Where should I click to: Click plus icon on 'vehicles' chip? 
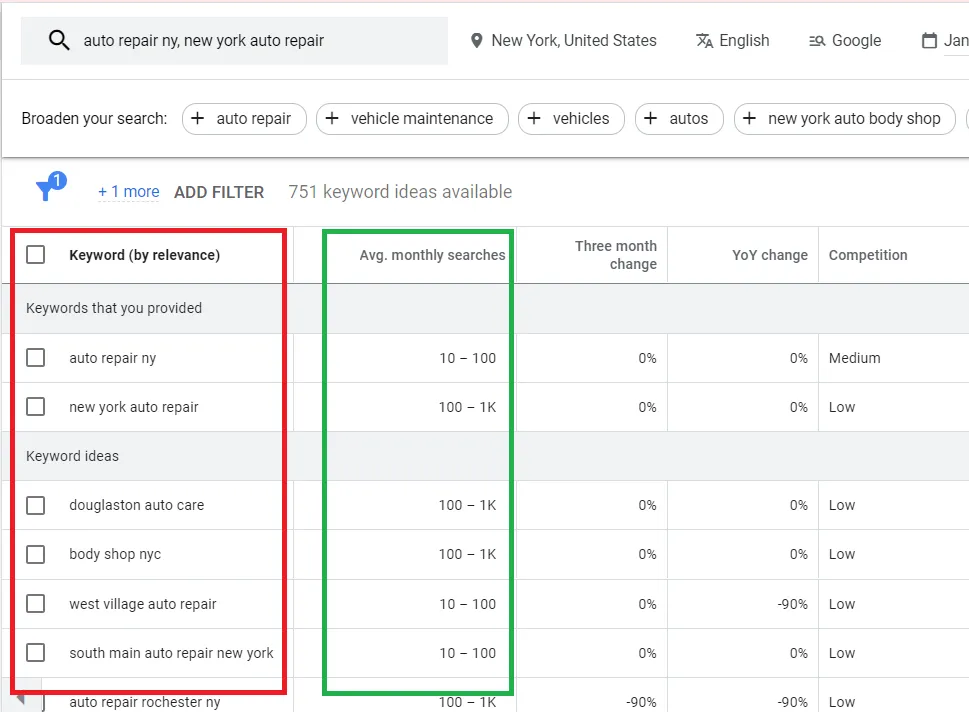[534, 119]
